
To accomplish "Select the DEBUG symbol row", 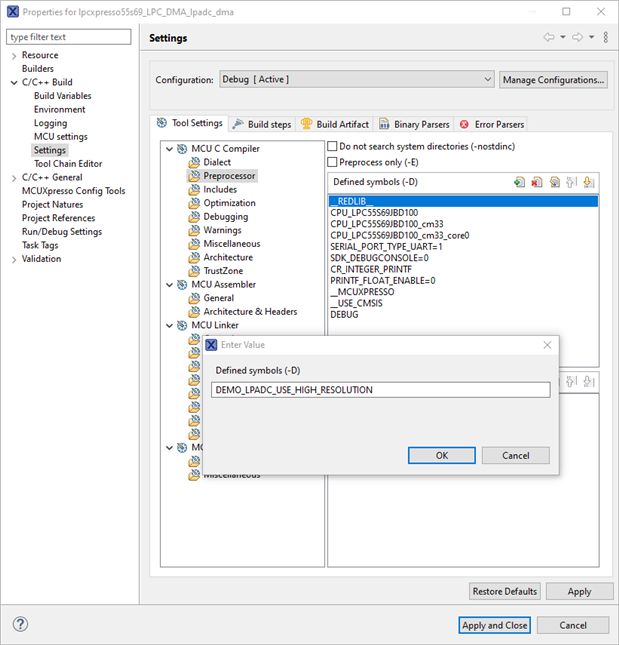I will [x=344, y=314].
